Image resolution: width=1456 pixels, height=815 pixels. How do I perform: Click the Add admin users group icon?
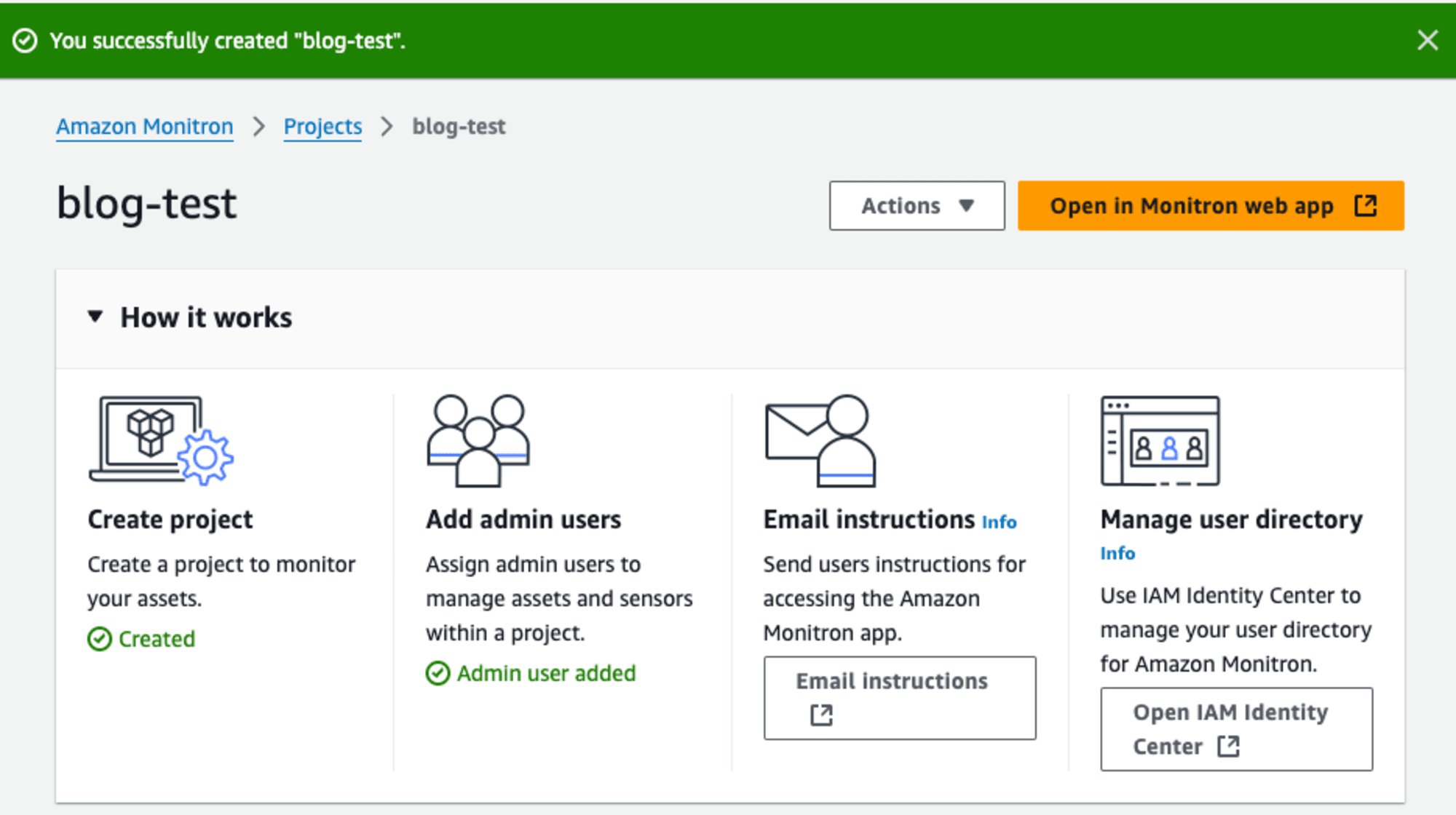tap(478, 440)
